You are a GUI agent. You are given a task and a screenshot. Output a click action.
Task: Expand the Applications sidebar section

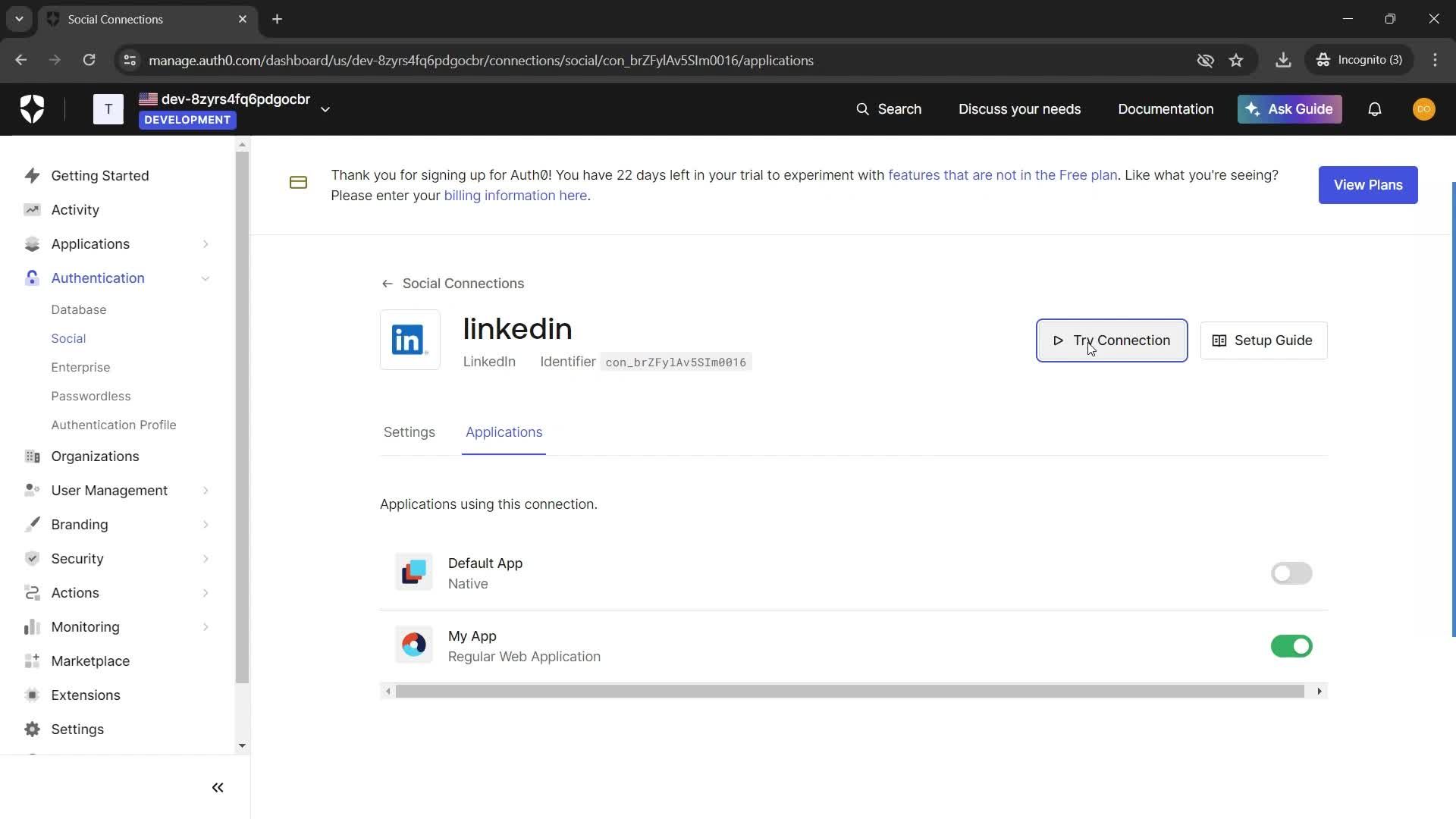206,244
